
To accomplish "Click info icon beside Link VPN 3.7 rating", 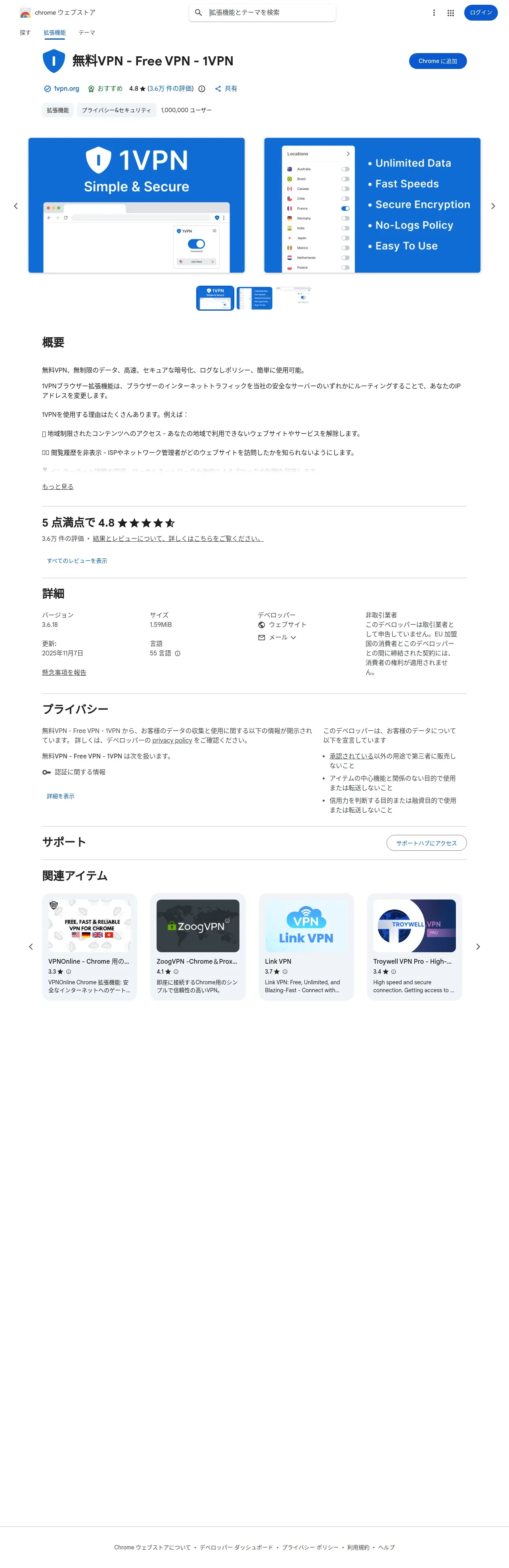I will [x=285, y=972].
